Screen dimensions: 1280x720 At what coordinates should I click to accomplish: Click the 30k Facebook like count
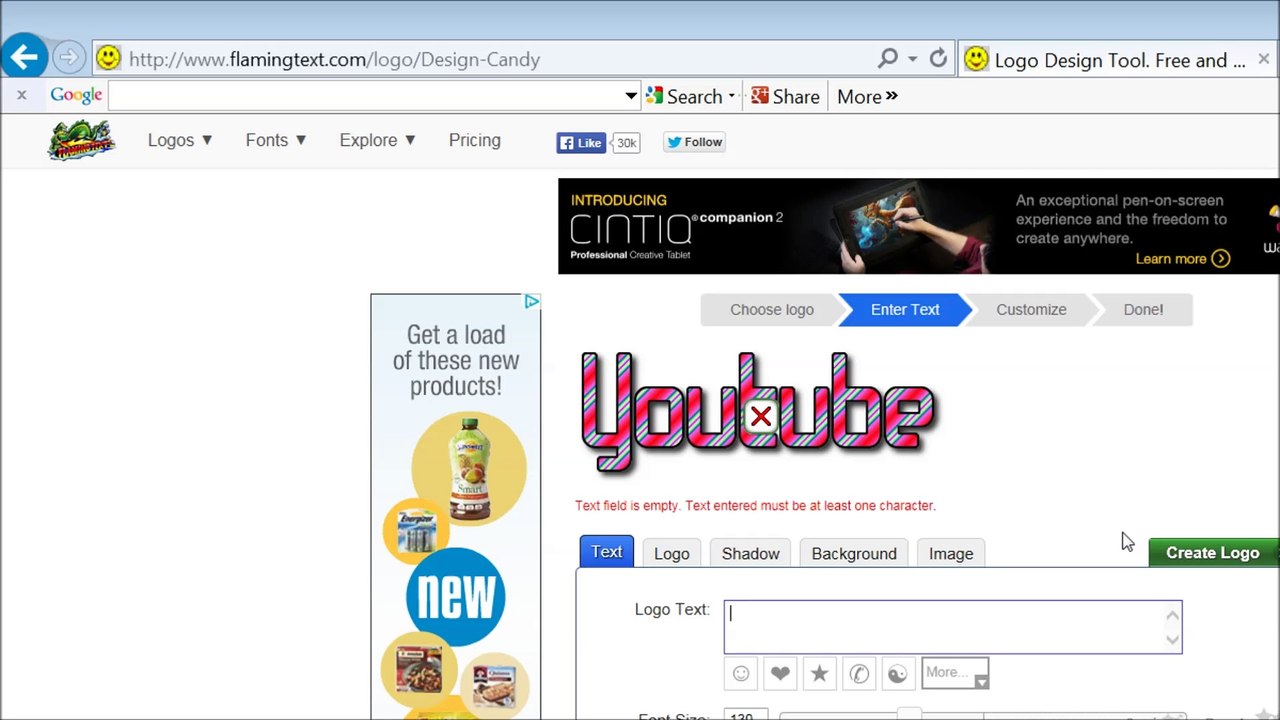click(626, 143)
